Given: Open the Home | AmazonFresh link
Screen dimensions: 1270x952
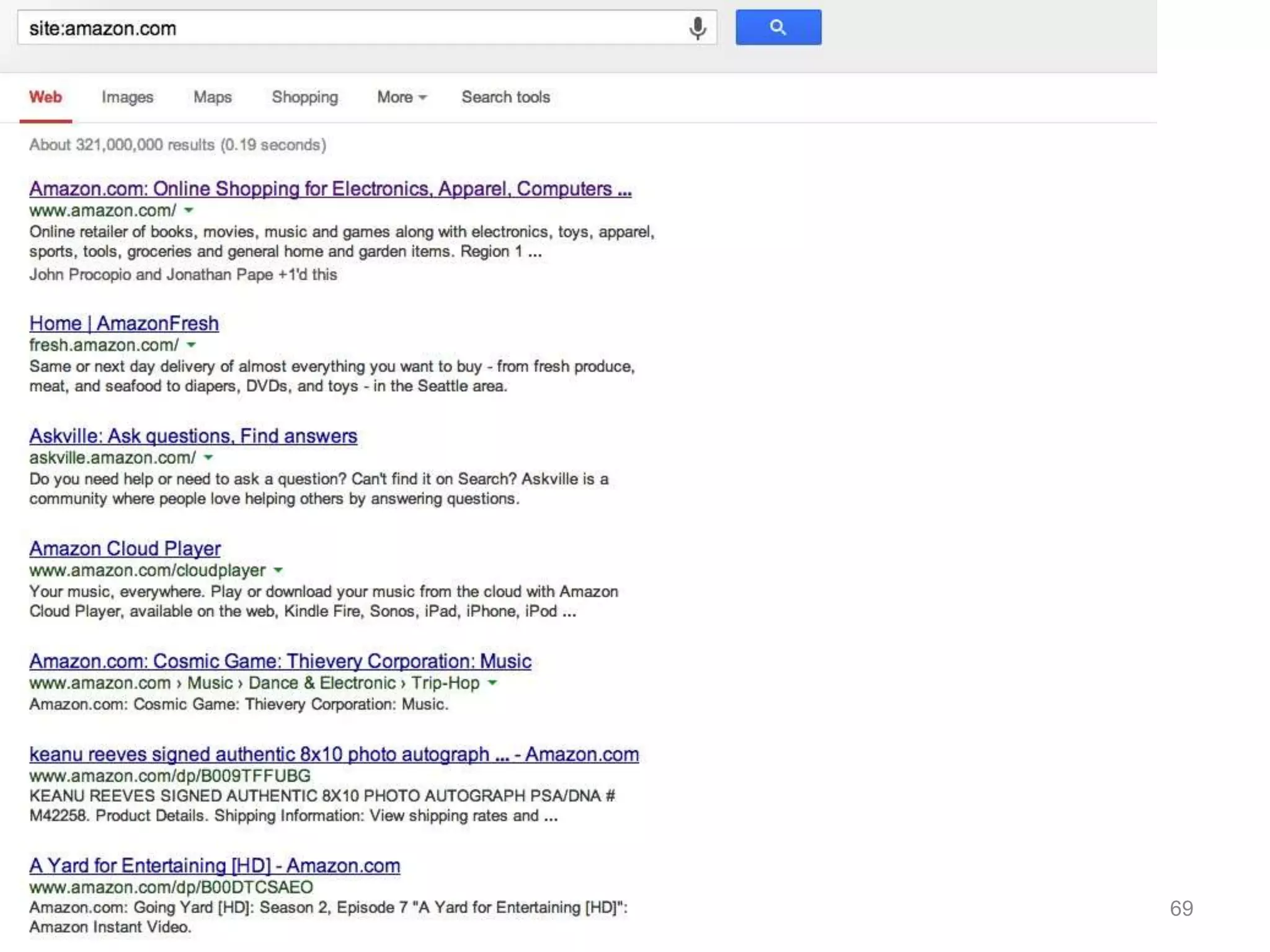Looking at the screenshot, I should (x=124, y=324).
